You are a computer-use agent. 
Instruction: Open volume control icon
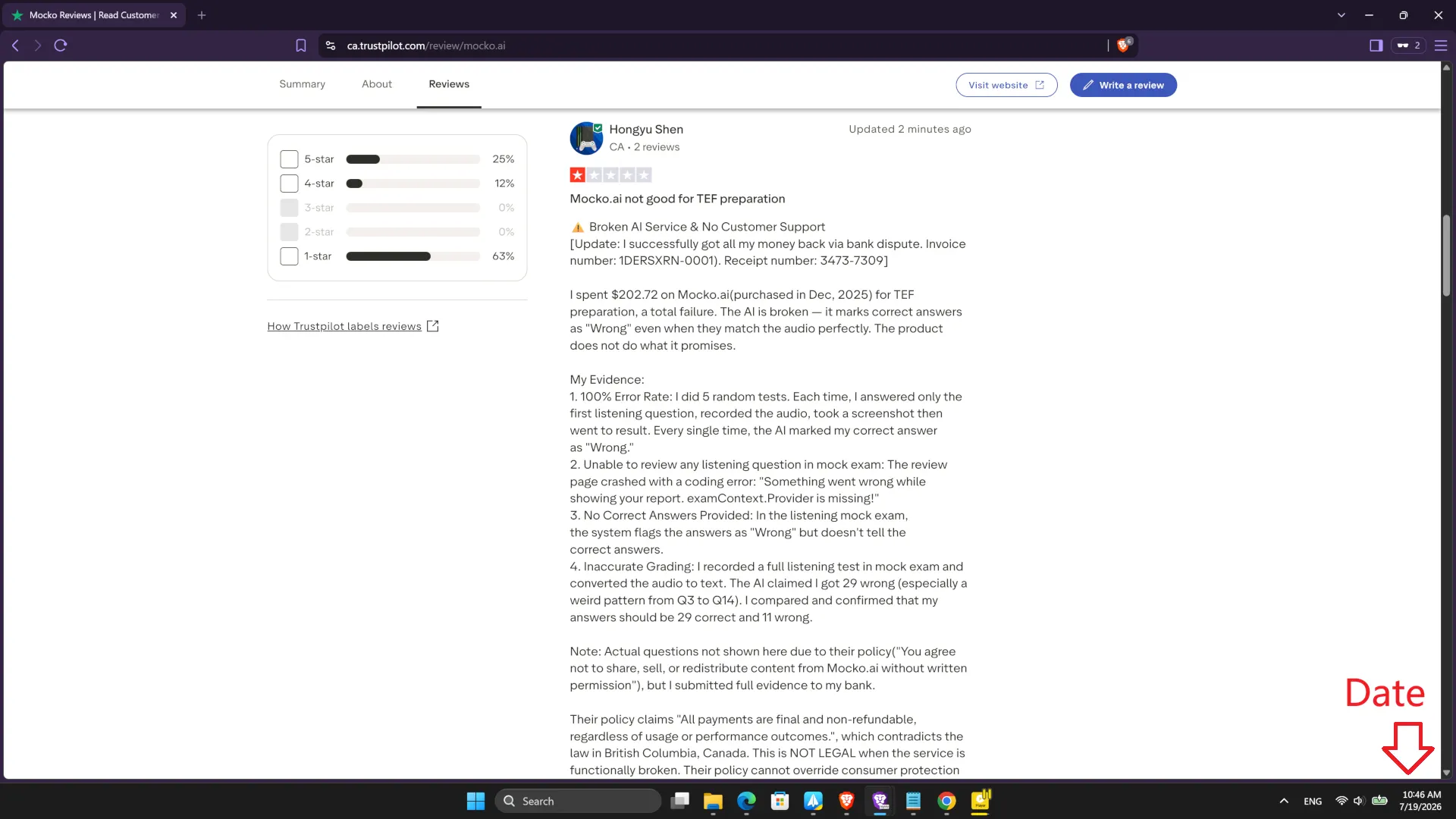1359,801
